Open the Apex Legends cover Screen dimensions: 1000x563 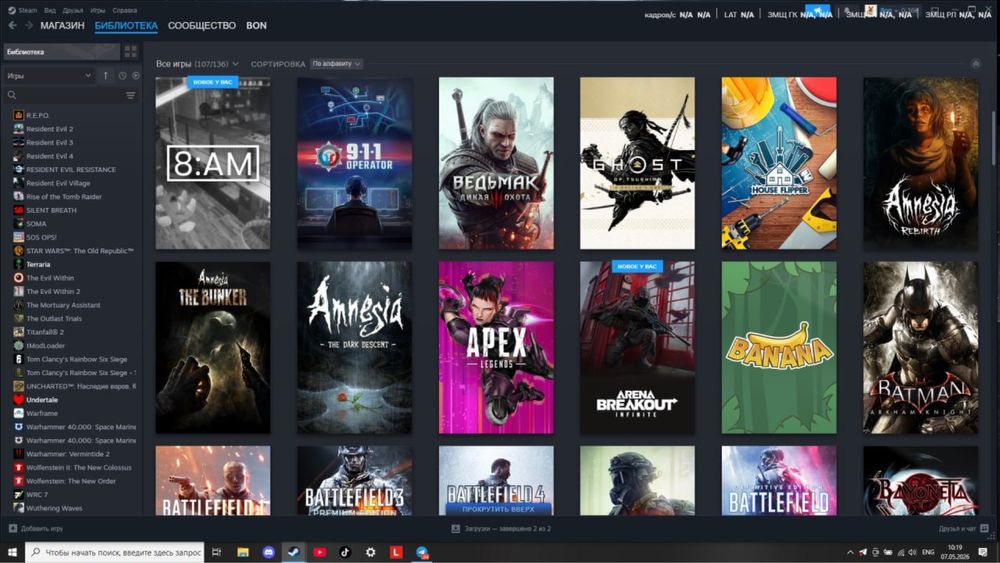[x=496, y=347]
